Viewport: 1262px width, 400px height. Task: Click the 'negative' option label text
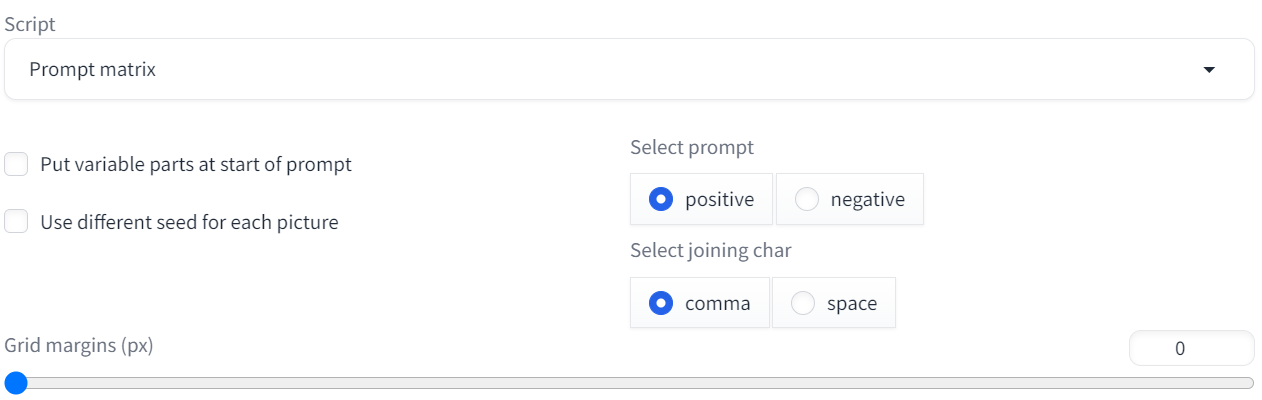pos(867,199)
